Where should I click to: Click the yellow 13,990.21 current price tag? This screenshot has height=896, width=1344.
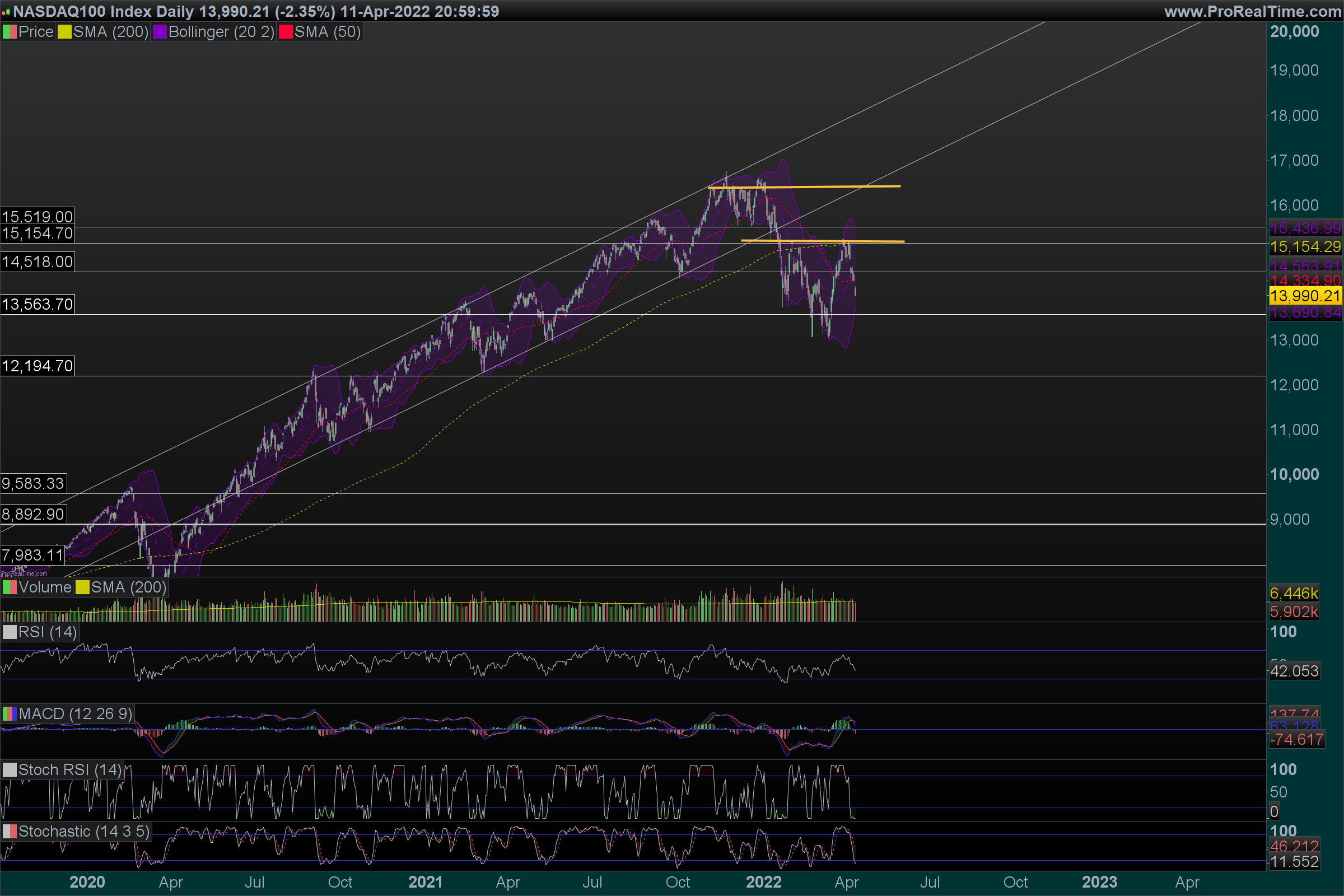[x=1305, y=296]
